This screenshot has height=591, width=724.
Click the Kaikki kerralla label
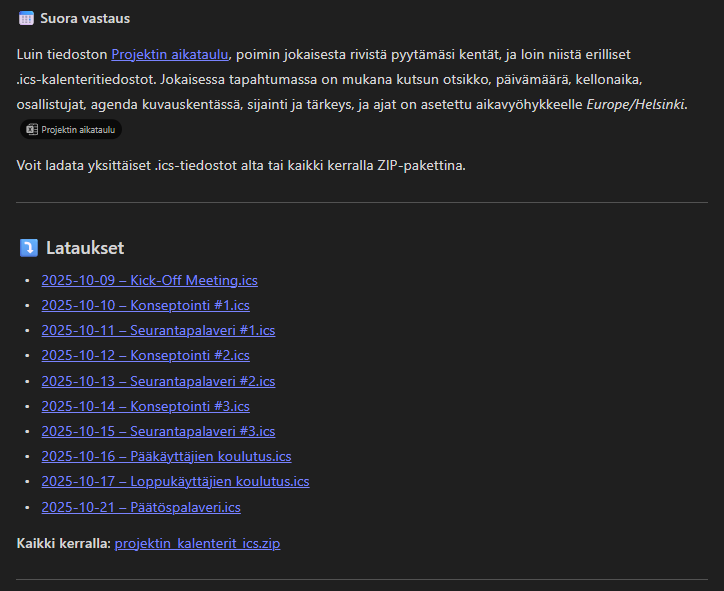tap(63, 543)
